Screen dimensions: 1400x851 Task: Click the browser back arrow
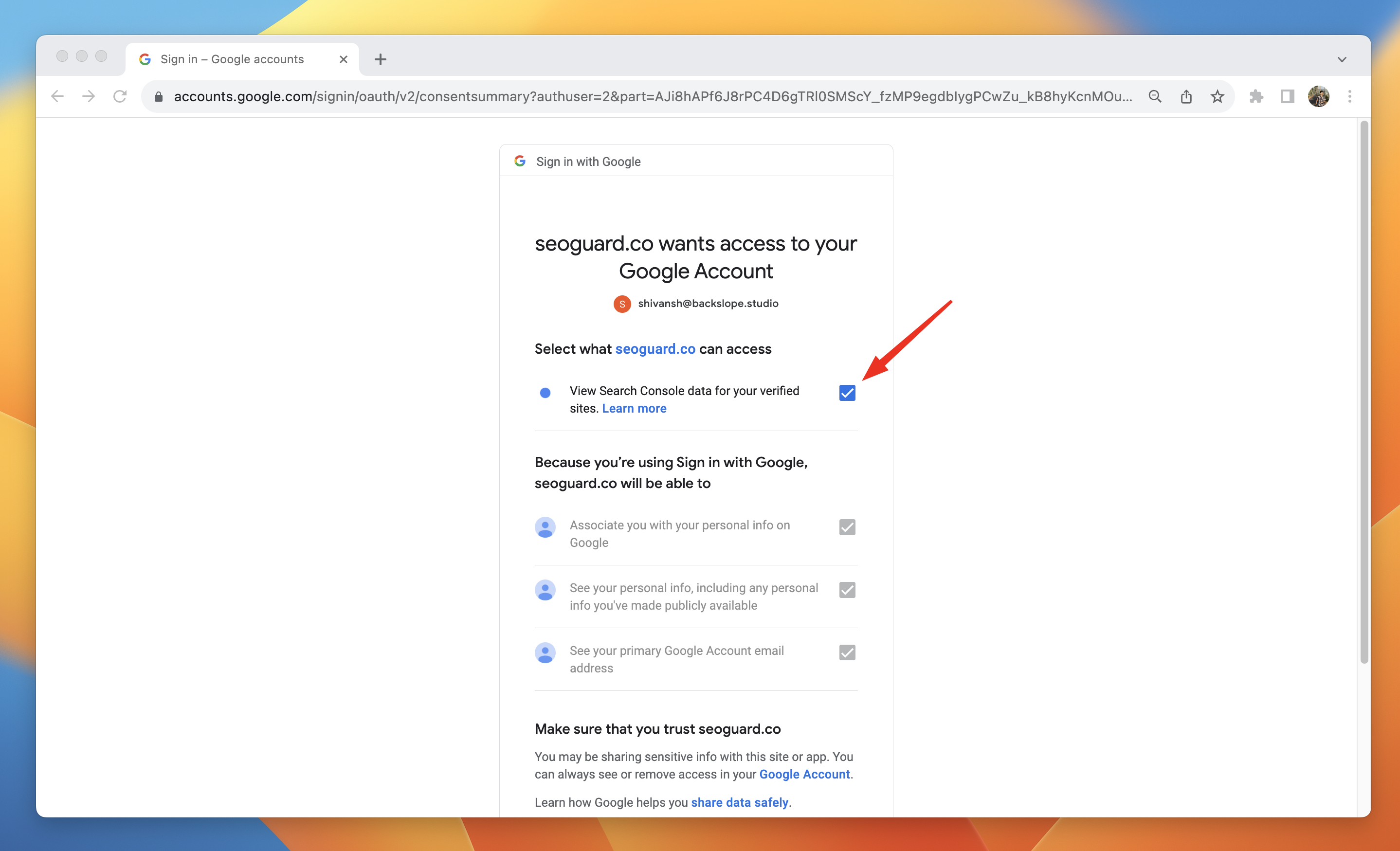[57, 96]
